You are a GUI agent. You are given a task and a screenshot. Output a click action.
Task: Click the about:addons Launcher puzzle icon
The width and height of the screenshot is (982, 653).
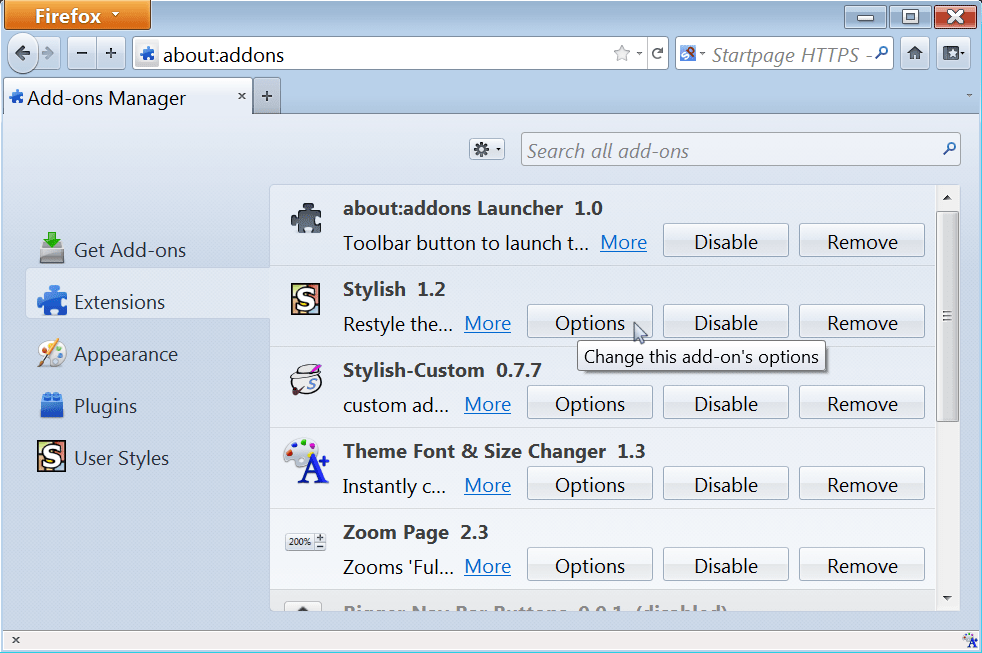(x=306, y=217)
